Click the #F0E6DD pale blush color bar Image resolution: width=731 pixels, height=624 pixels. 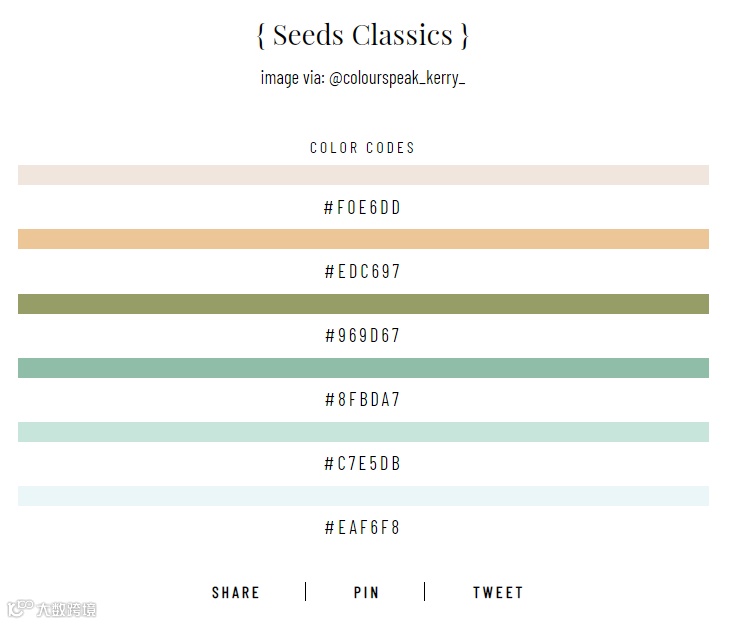click(x=363, y=175)
